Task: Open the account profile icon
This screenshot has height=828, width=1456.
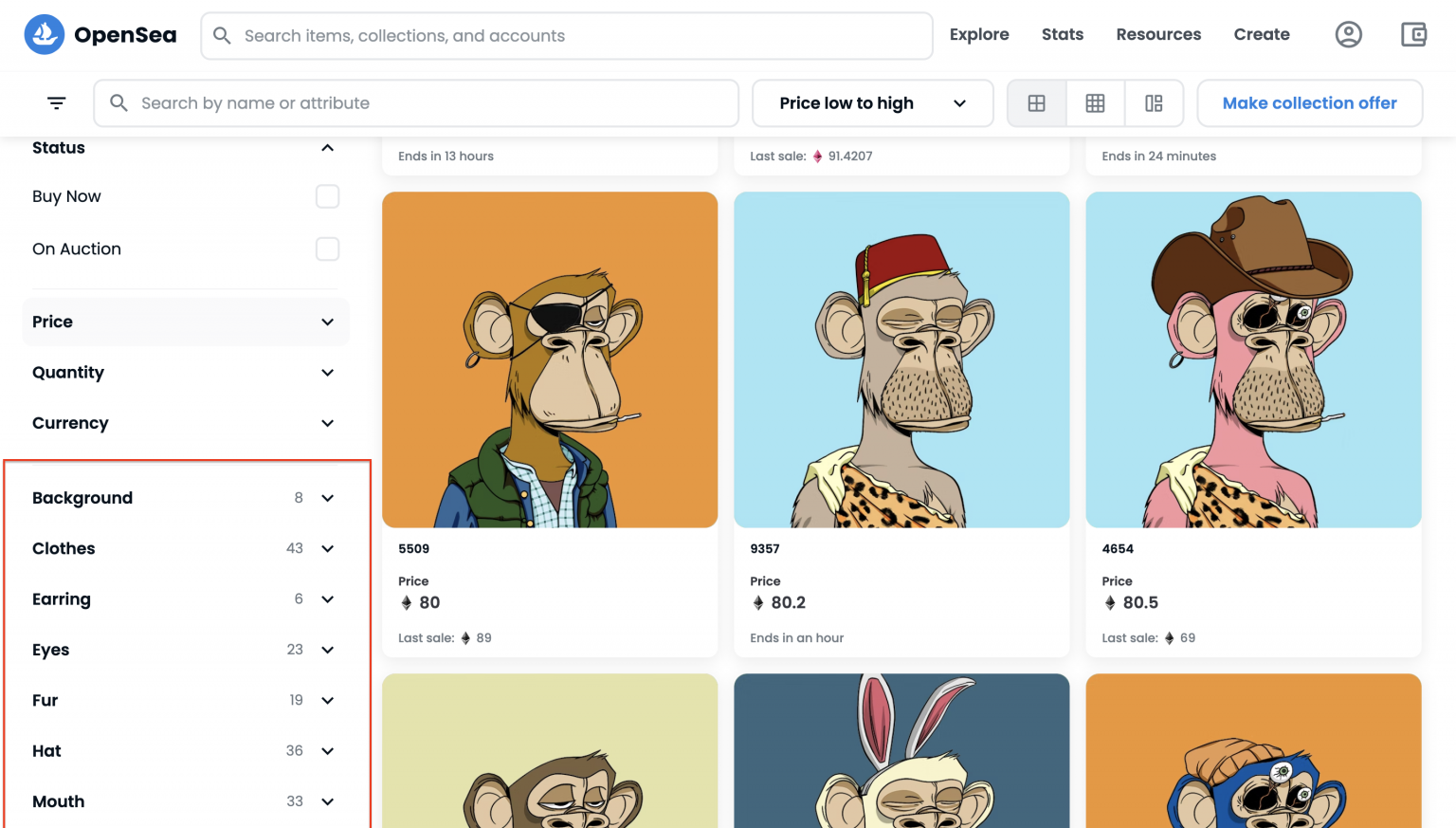Action: (x=1348, y=34)
